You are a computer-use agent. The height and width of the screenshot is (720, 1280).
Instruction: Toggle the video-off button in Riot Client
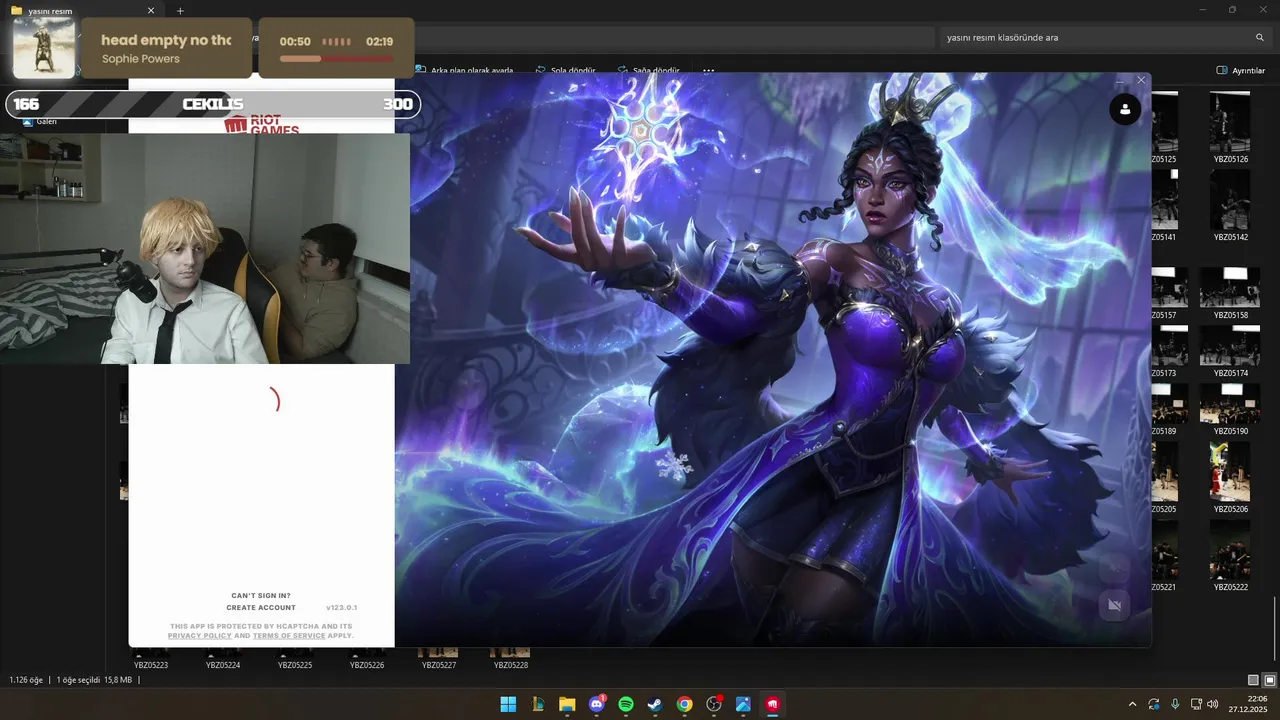[x=1115, y=605]
